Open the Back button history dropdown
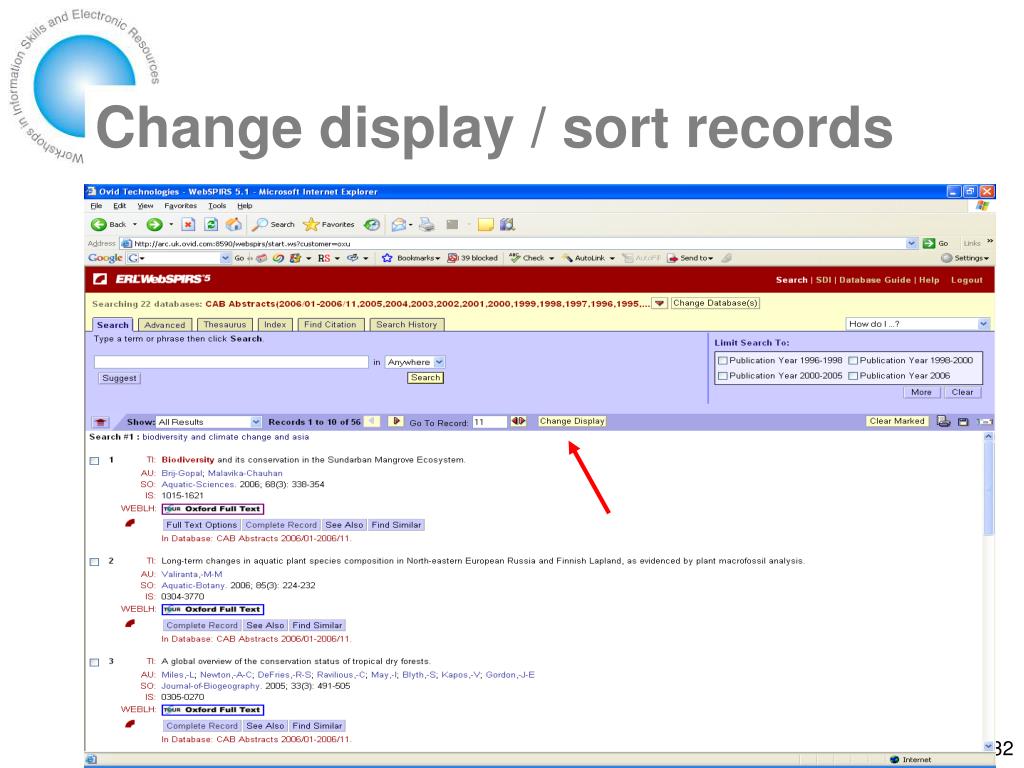Screen dimensions: 1024x768 pos(135,224)
